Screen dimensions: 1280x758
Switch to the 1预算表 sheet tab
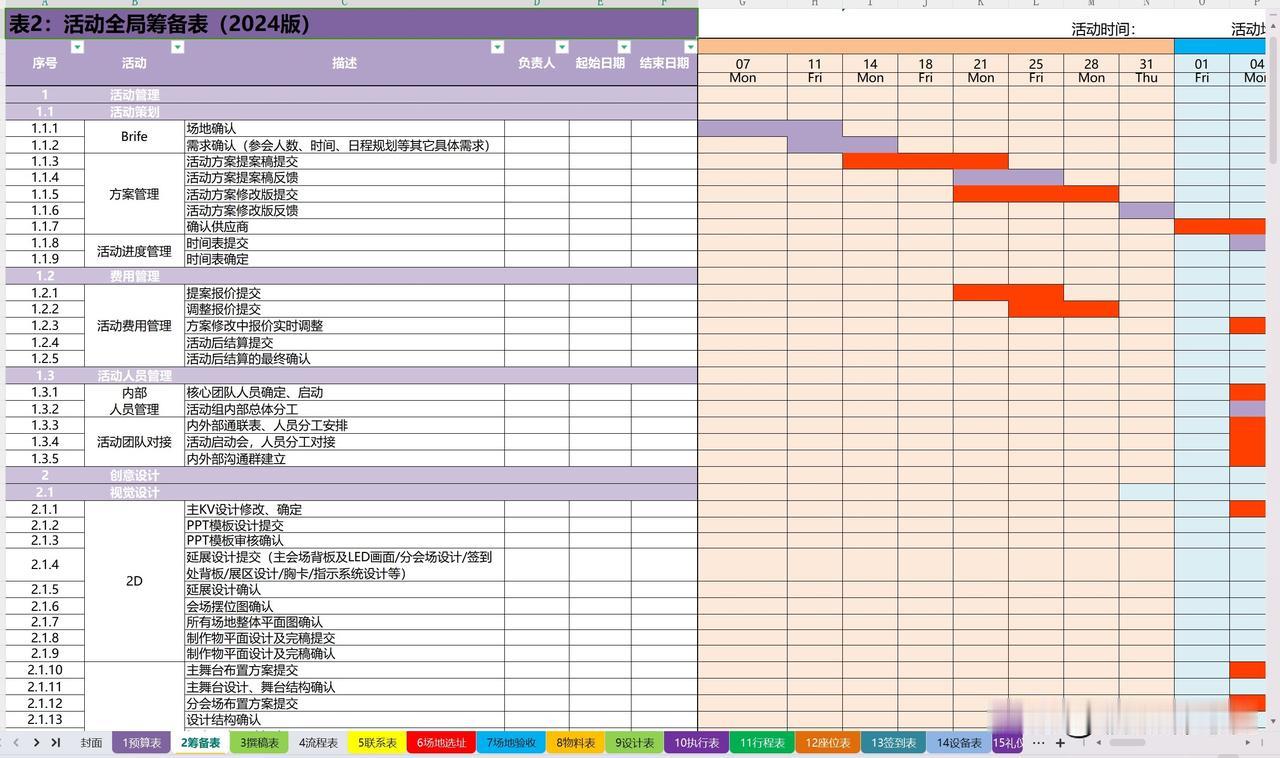pos(141,743)
